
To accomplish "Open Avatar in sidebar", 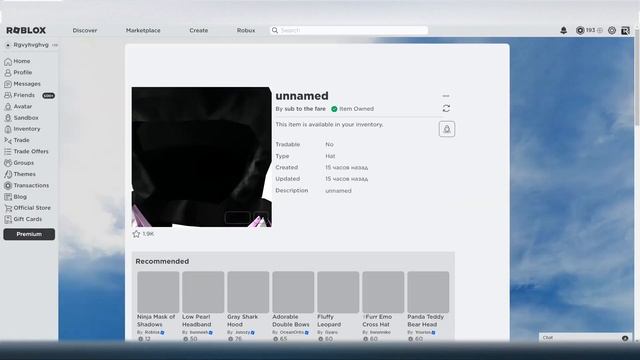I will click(18, 107).
